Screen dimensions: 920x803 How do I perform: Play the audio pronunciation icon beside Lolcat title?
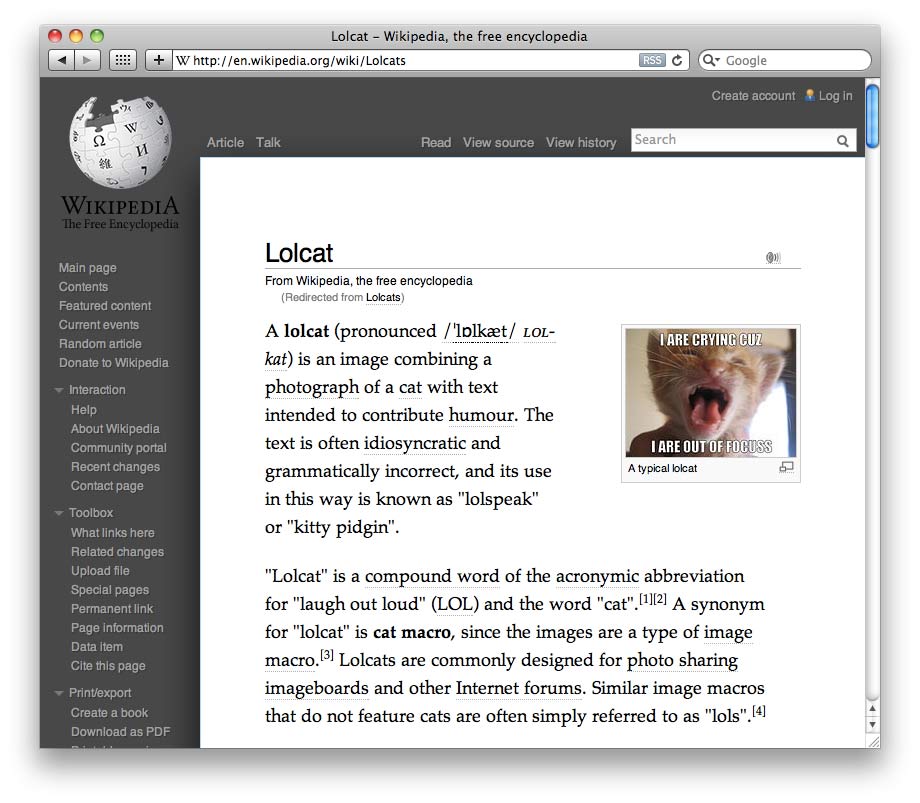pos(773,257)
